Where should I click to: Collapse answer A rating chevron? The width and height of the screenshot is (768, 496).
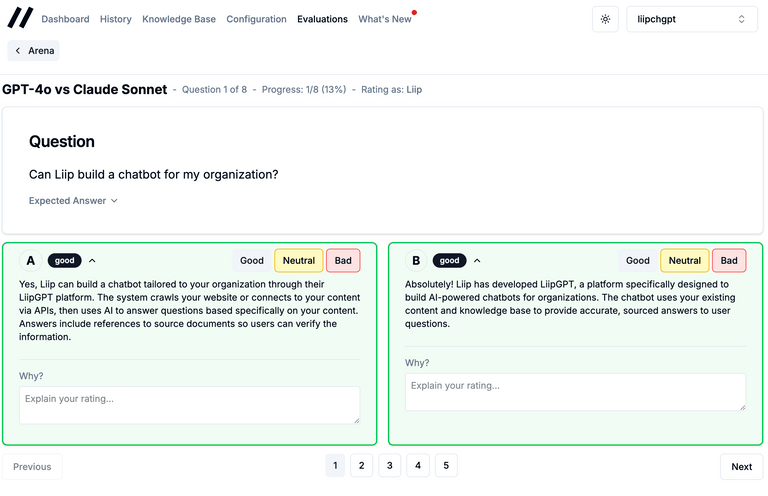[92, 261]
